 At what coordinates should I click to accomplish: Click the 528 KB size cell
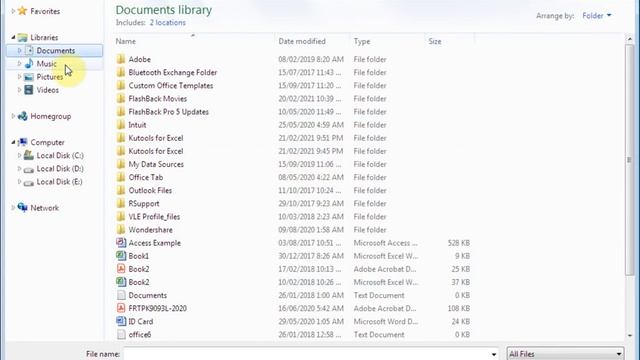point(458,243)
